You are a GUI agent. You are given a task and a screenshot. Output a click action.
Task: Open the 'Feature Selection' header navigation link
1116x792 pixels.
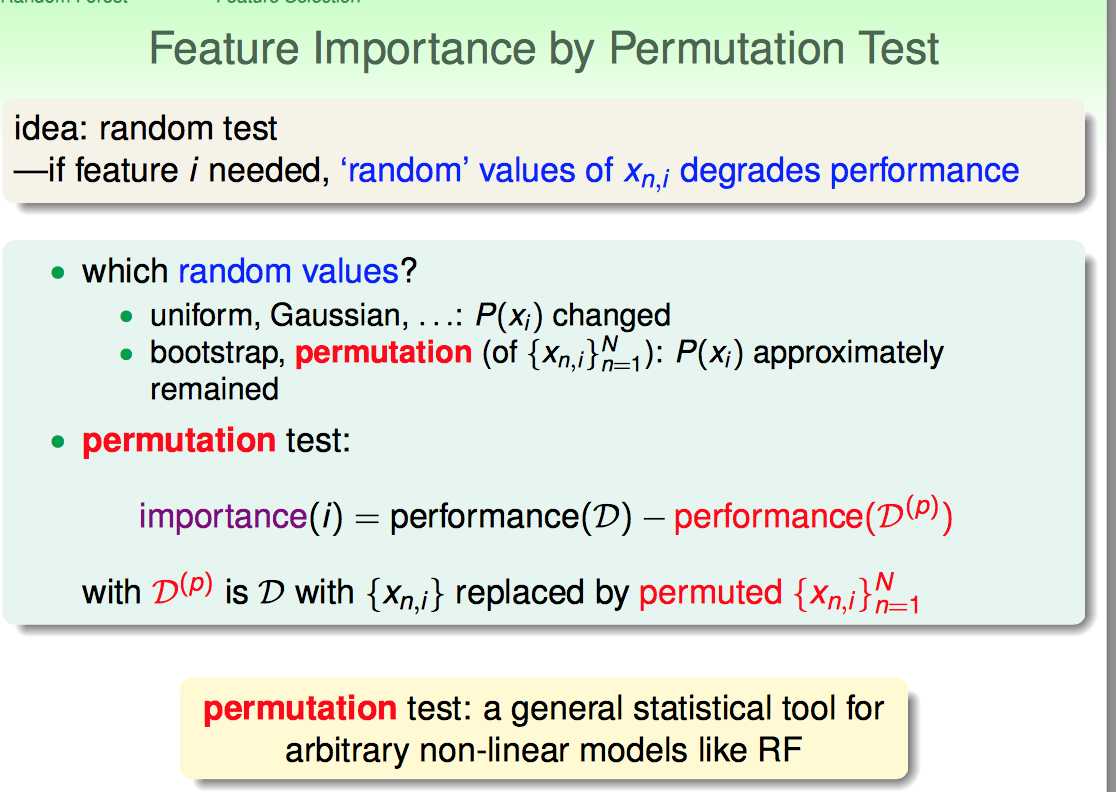pyautogui.click(x=288, y=2)
